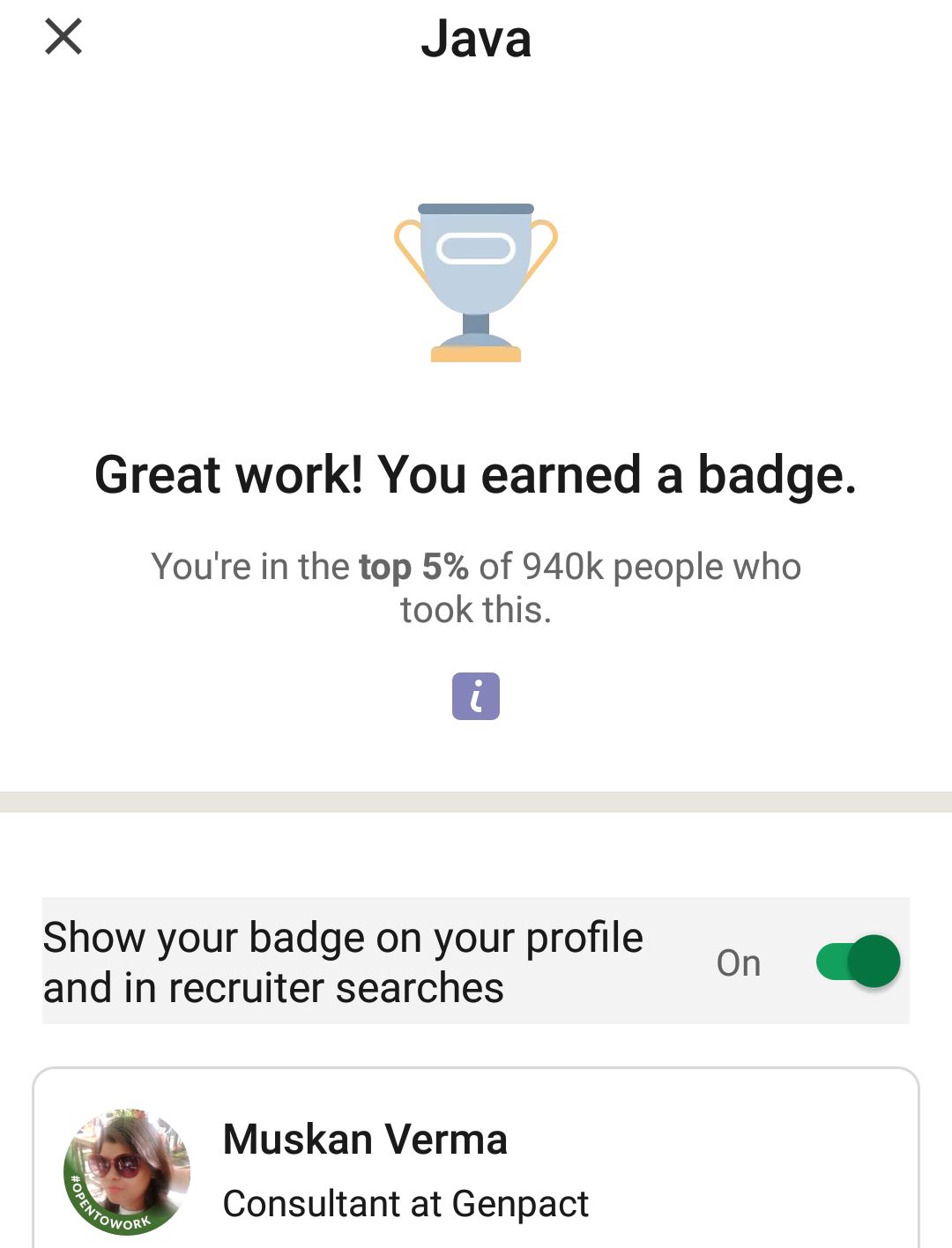Tap the purple info icon
The width and height of the screenshot is (952, 1248).
[x=476, y=696]
